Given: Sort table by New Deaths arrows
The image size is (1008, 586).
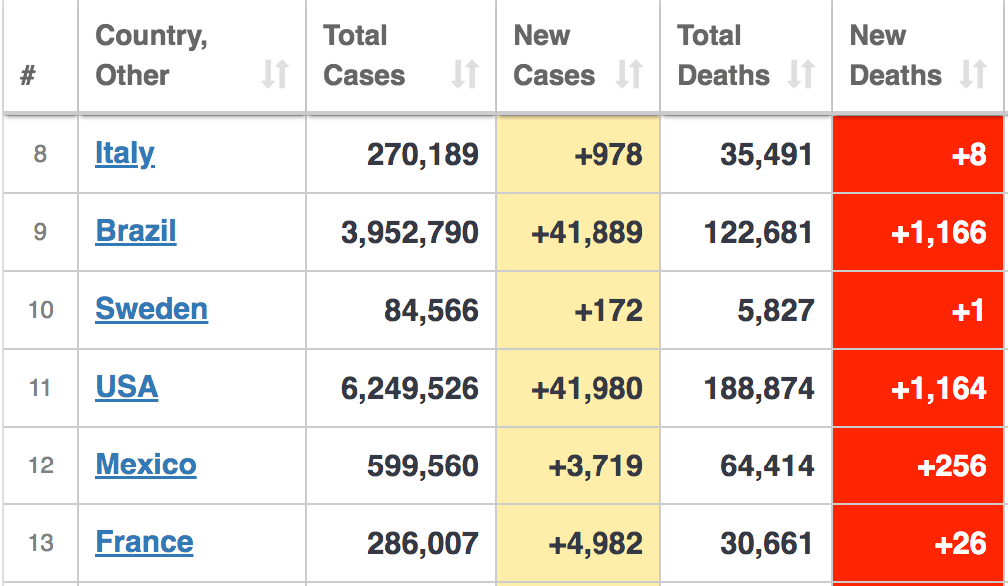Looking at the screenshot, I should click(x=973, y=74).
